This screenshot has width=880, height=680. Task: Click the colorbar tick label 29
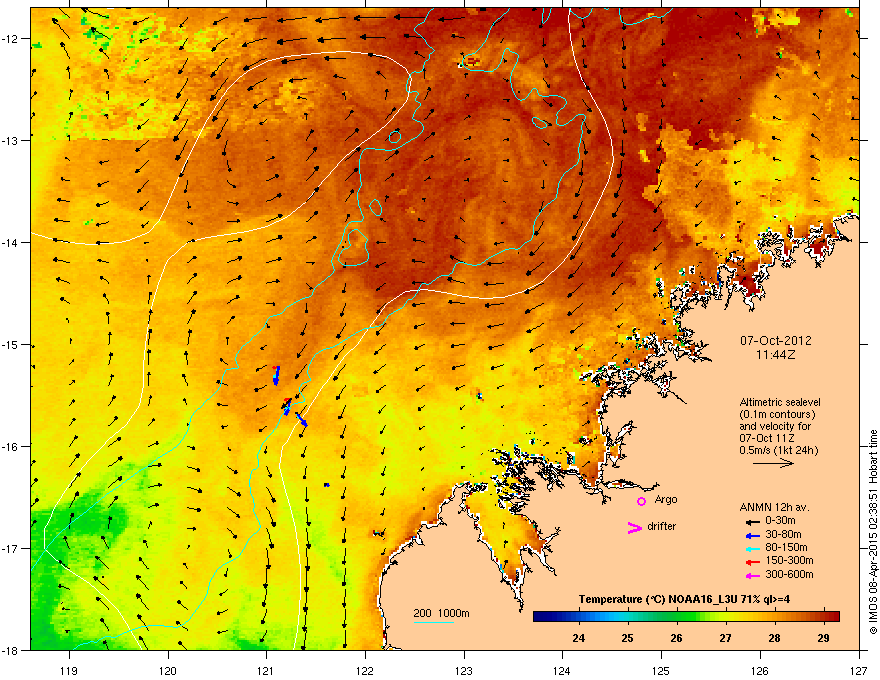click(823, 638)
